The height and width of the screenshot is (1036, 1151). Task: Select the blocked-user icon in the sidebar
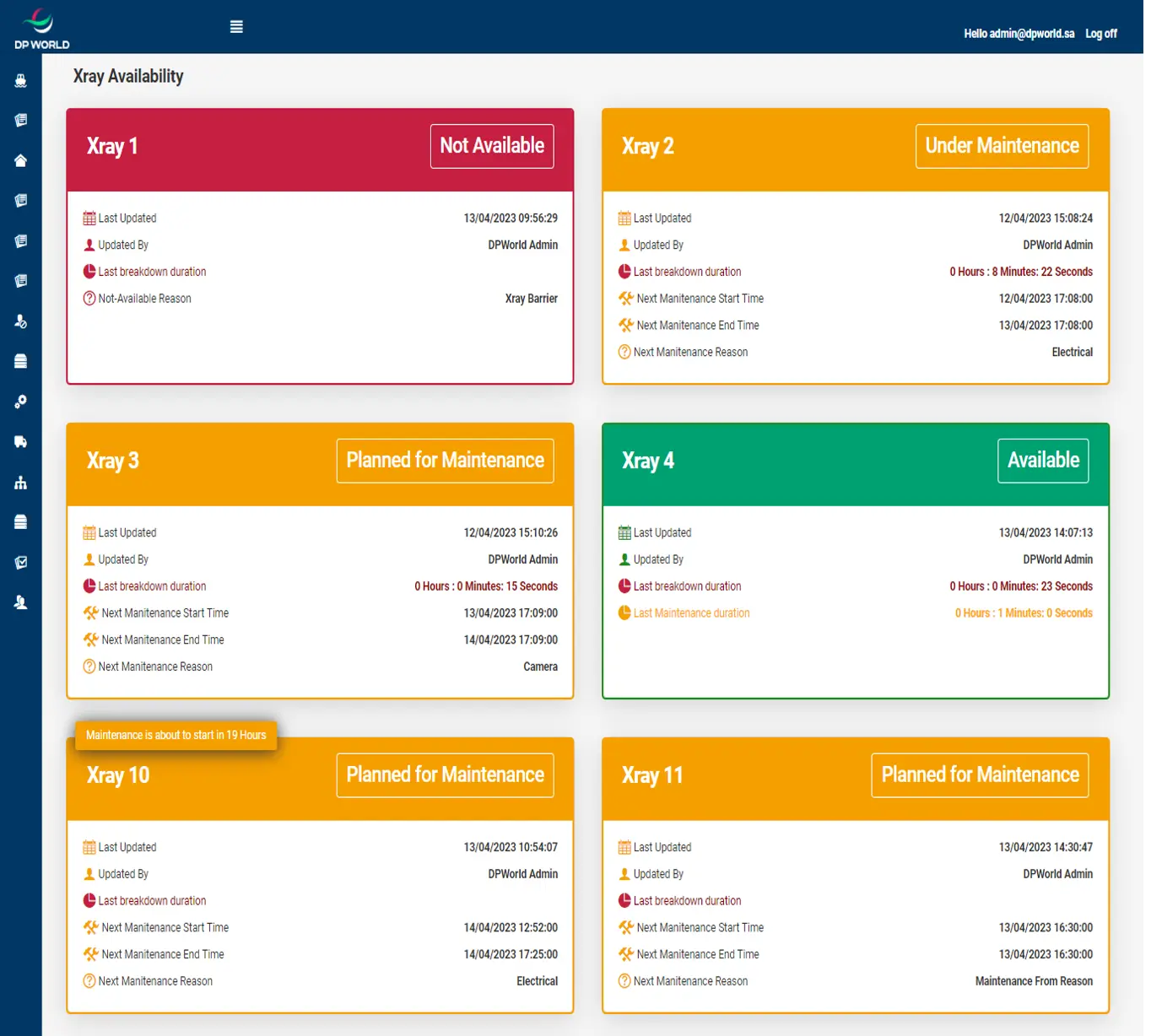21,321
